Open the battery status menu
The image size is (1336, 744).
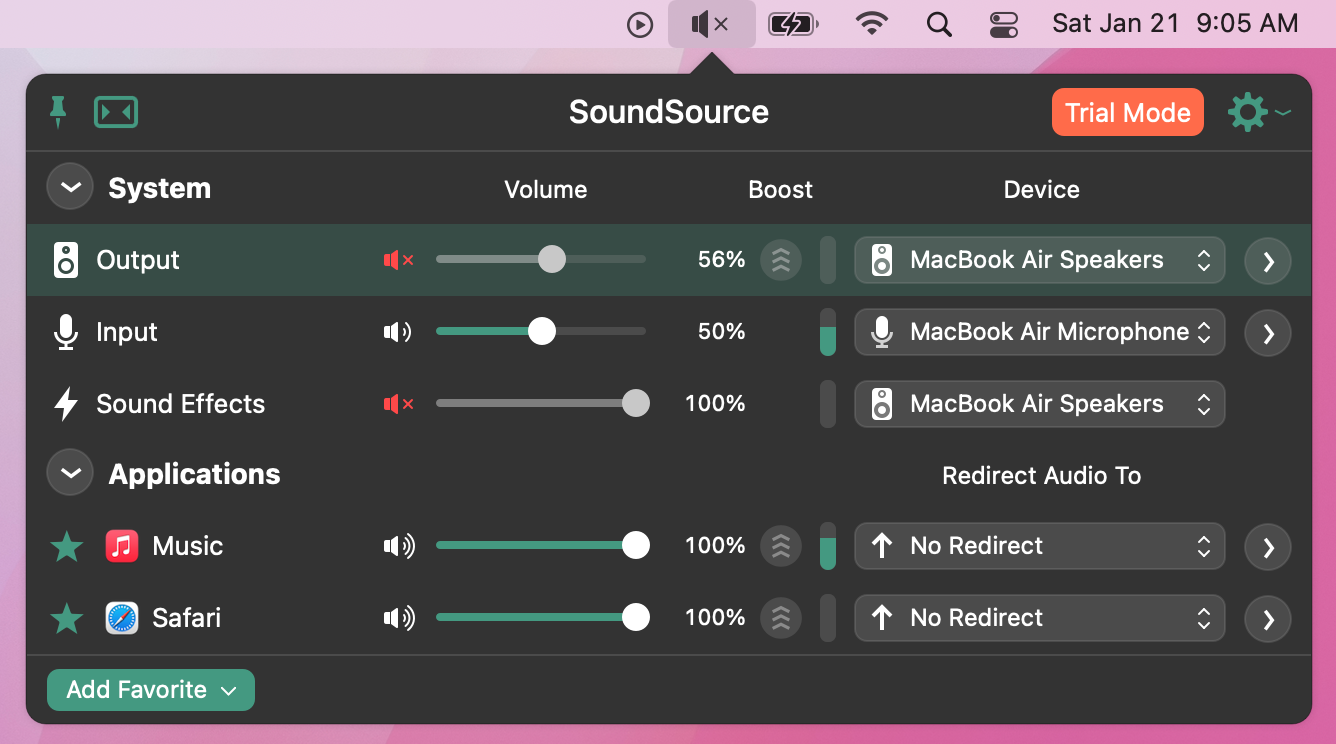click(793, 24)
